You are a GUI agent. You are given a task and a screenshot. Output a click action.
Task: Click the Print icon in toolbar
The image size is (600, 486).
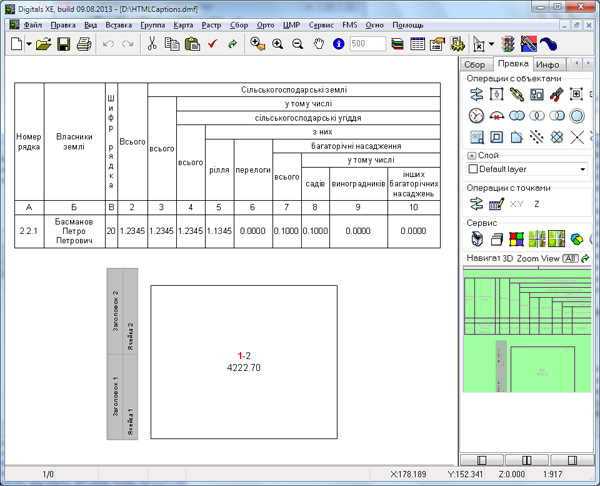83,44
